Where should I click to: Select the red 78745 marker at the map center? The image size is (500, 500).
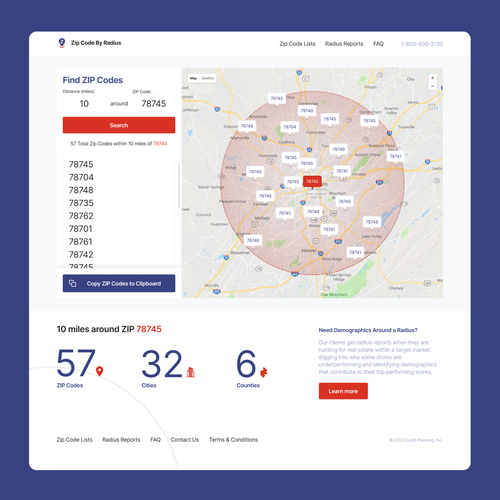click(312, 182)
